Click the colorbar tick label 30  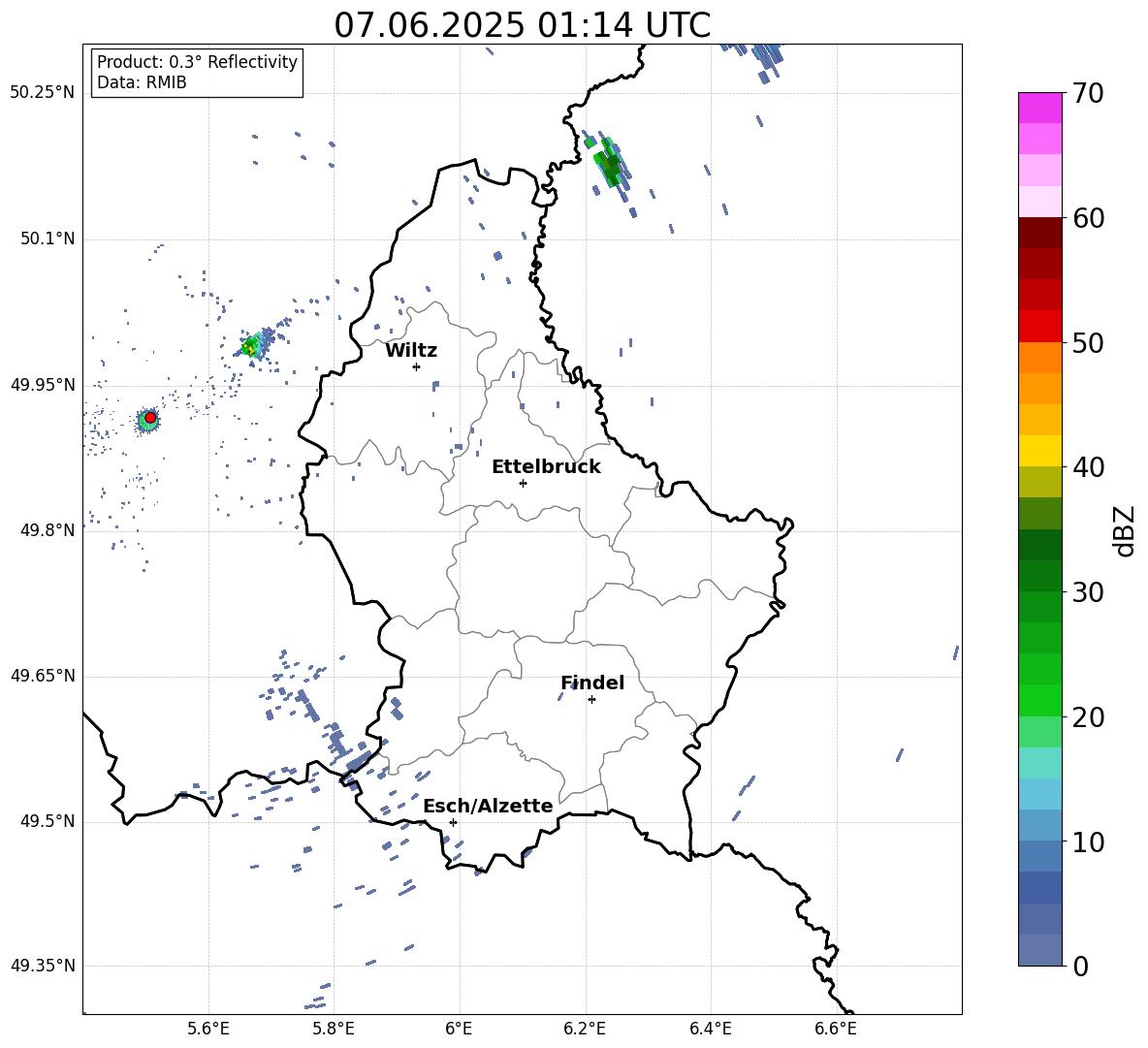(x=1088, y=592)
